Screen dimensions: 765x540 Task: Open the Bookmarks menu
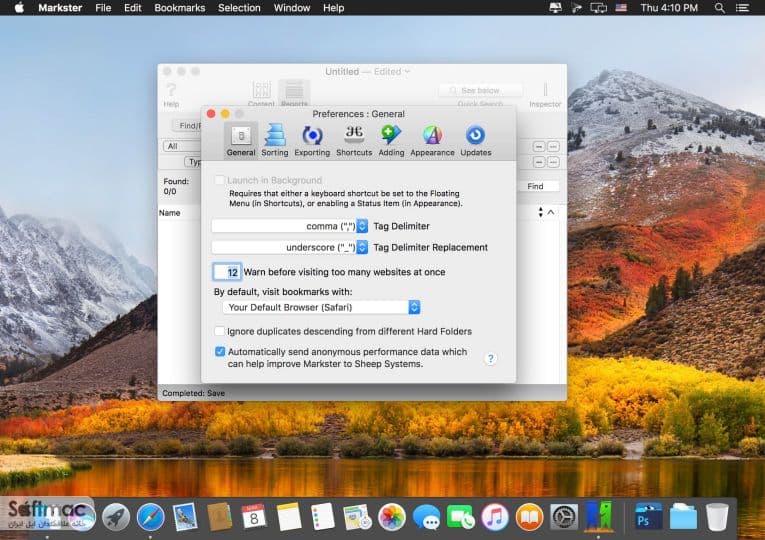click(x=180, y=8)
